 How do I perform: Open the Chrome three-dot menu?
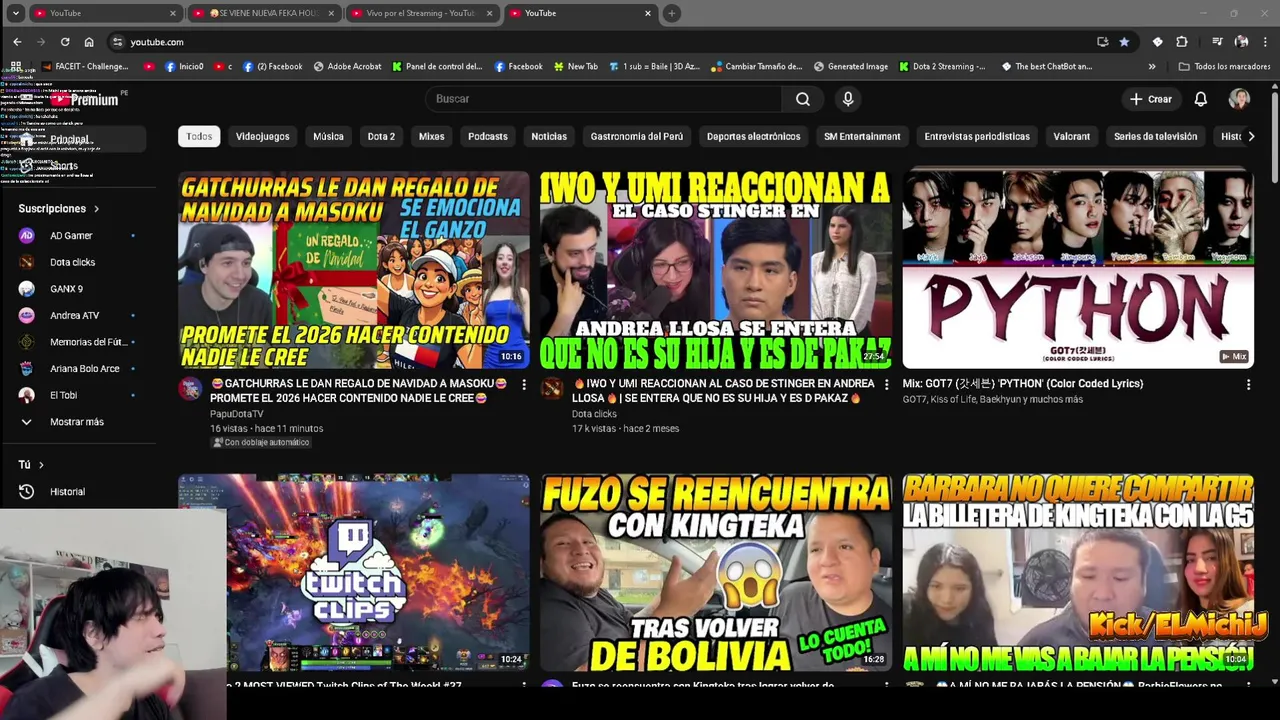(1266, 42)
